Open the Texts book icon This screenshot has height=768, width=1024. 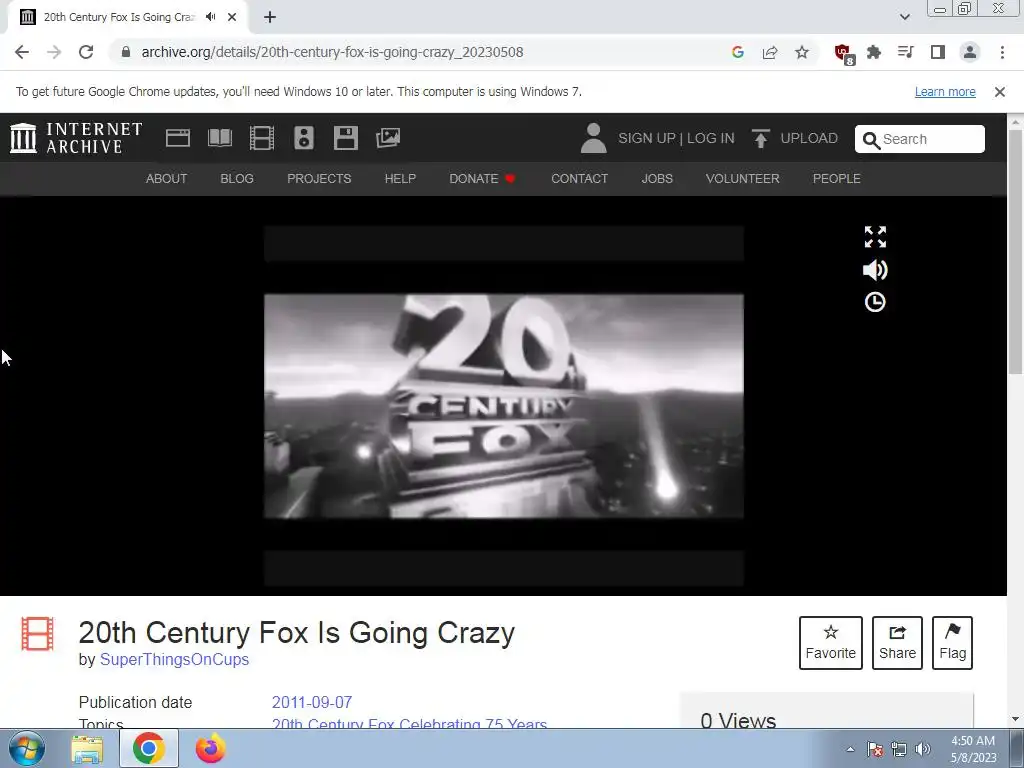219,138
